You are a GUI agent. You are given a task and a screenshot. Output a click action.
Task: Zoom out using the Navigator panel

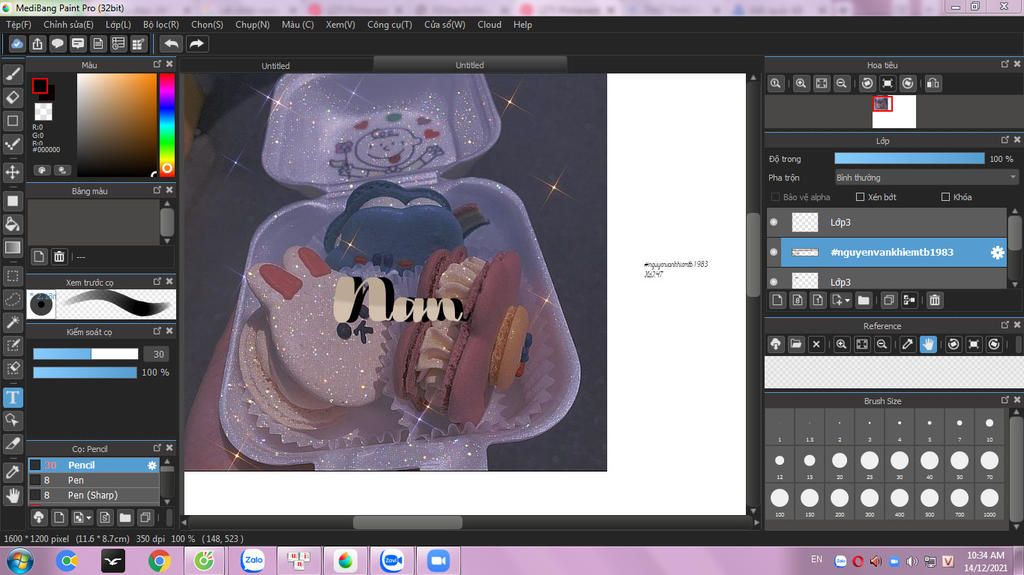point(842,84)
